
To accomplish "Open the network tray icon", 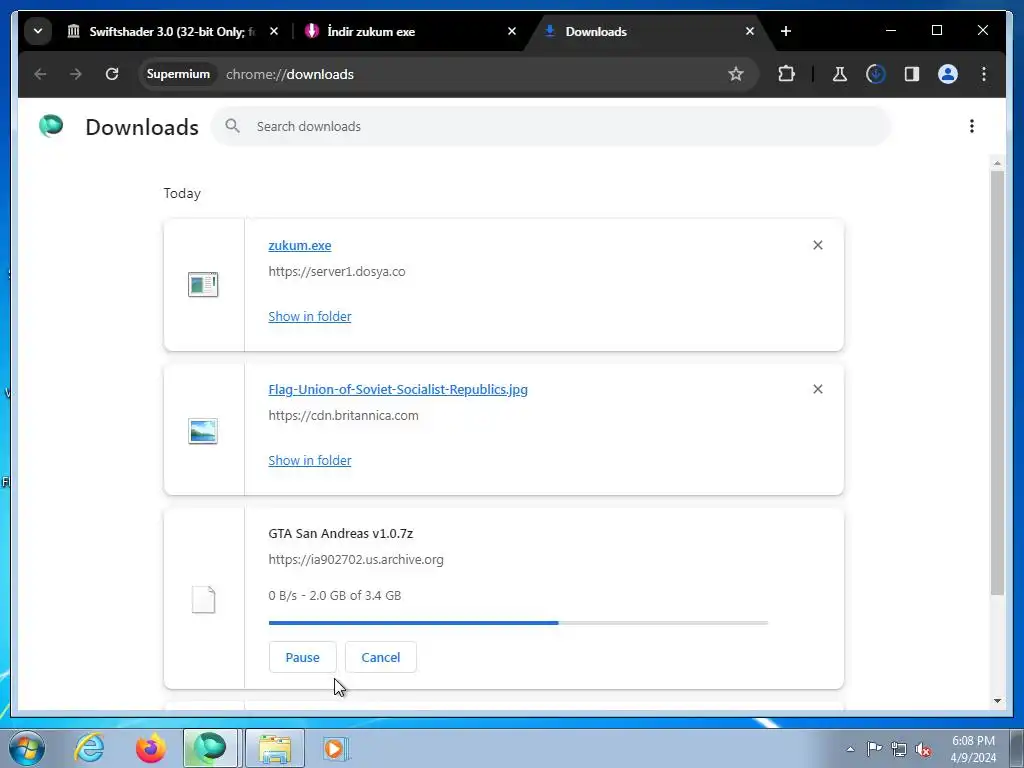I will point(899,749).
